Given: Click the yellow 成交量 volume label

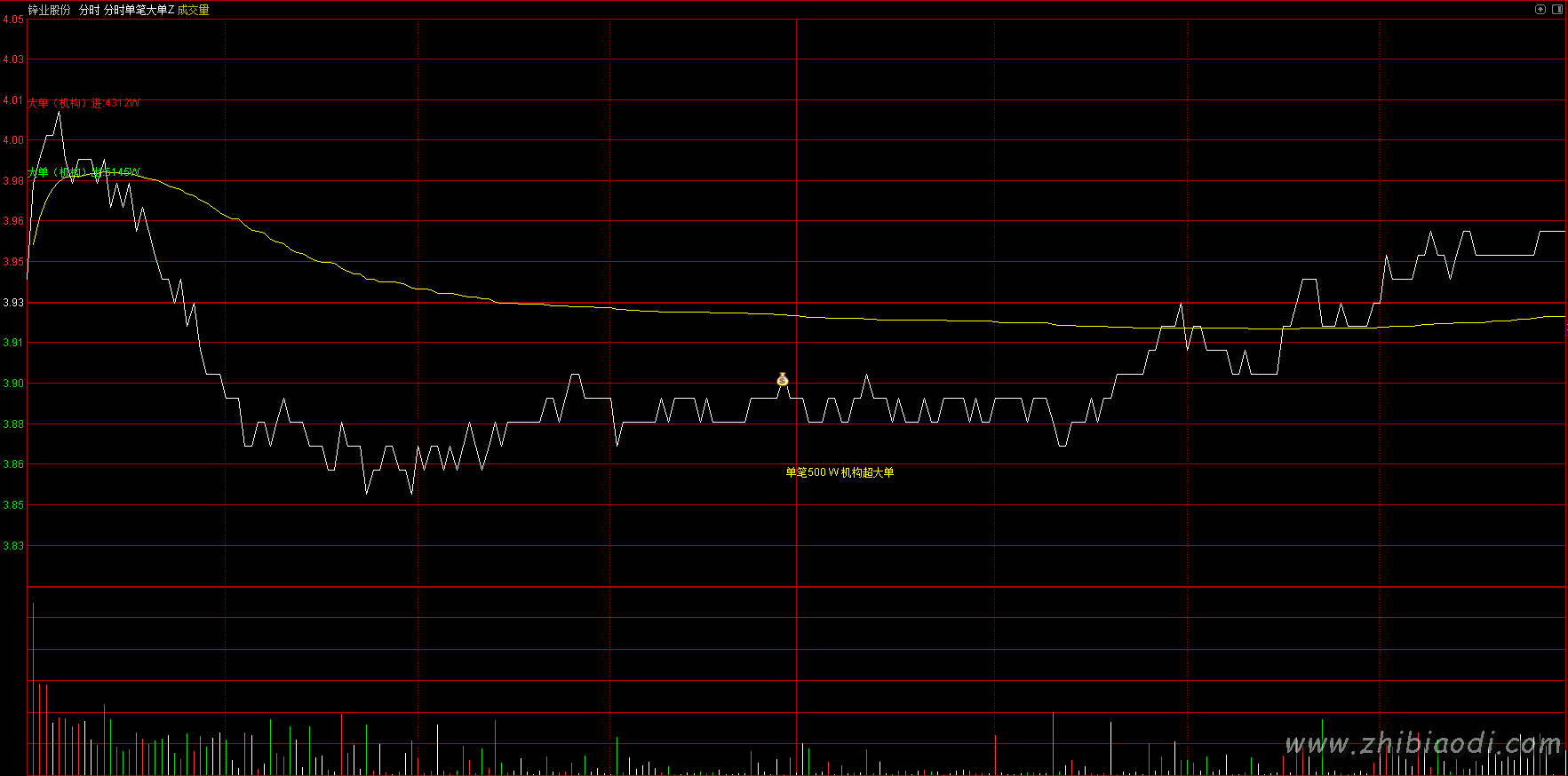Looking at the screenshot, I should click(x=194, y=10).
